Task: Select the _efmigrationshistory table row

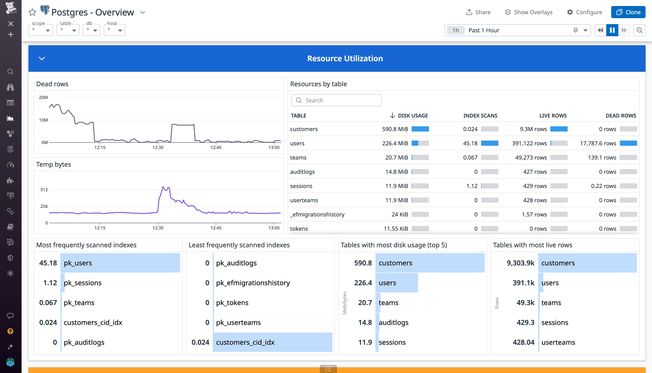Action: [464, 215]
